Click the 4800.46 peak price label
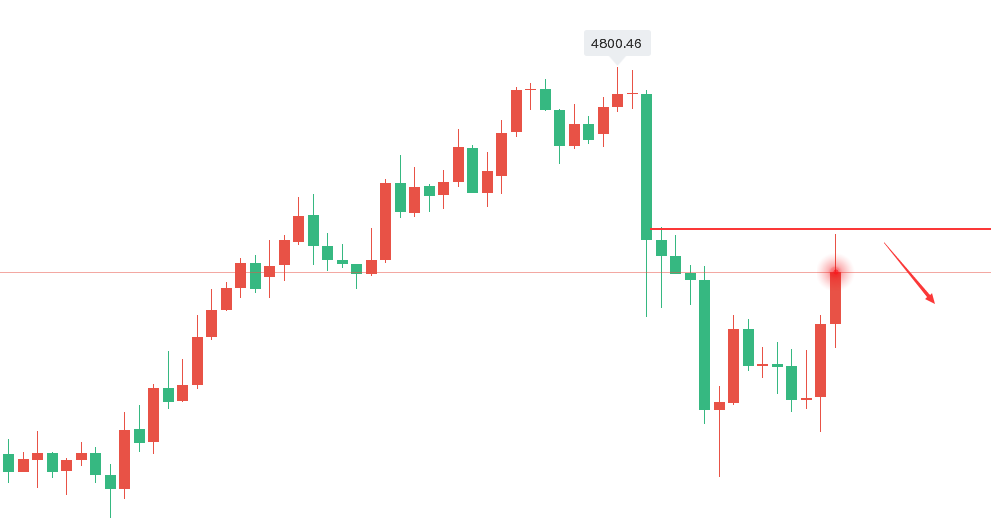This screenshot has width=991, height=523. pos(617,43)
